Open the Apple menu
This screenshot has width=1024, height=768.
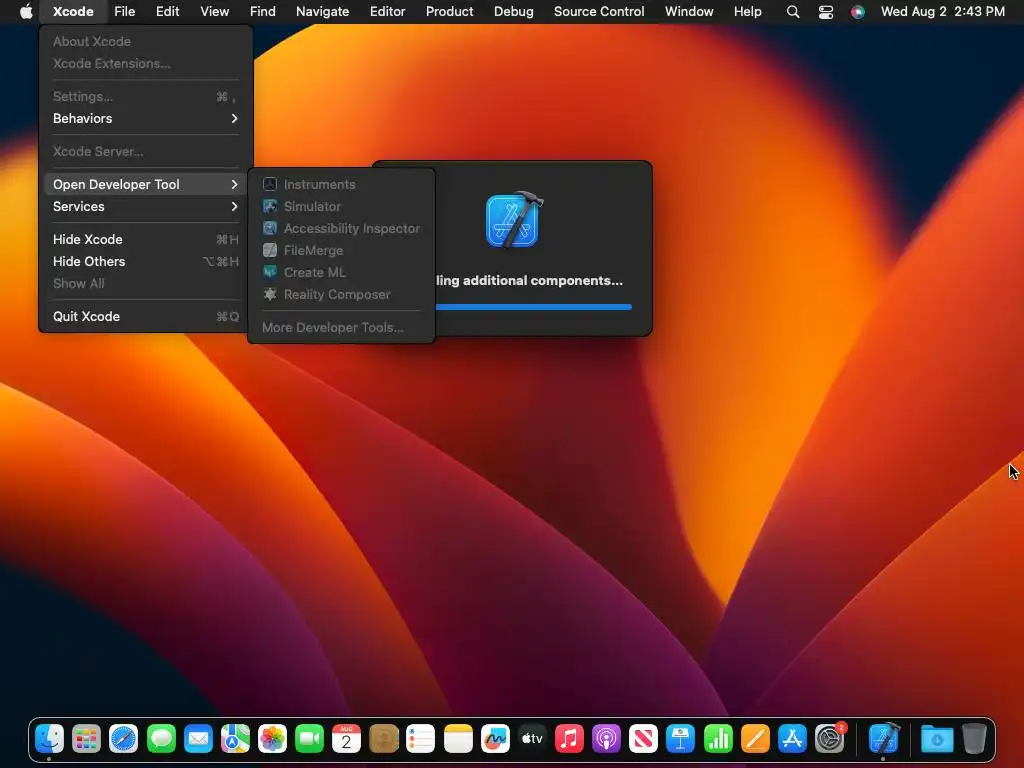click(x=26, y=12)
